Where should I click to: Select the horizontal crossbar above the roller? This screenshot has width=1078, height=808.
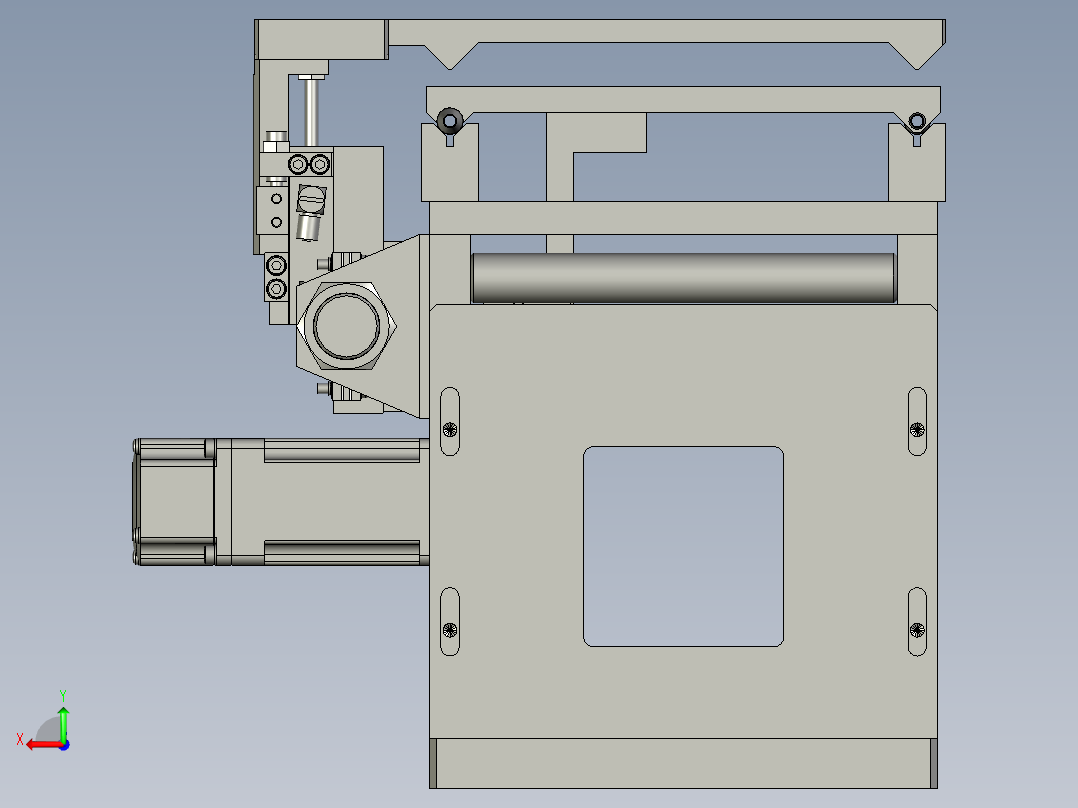(683, 218)
